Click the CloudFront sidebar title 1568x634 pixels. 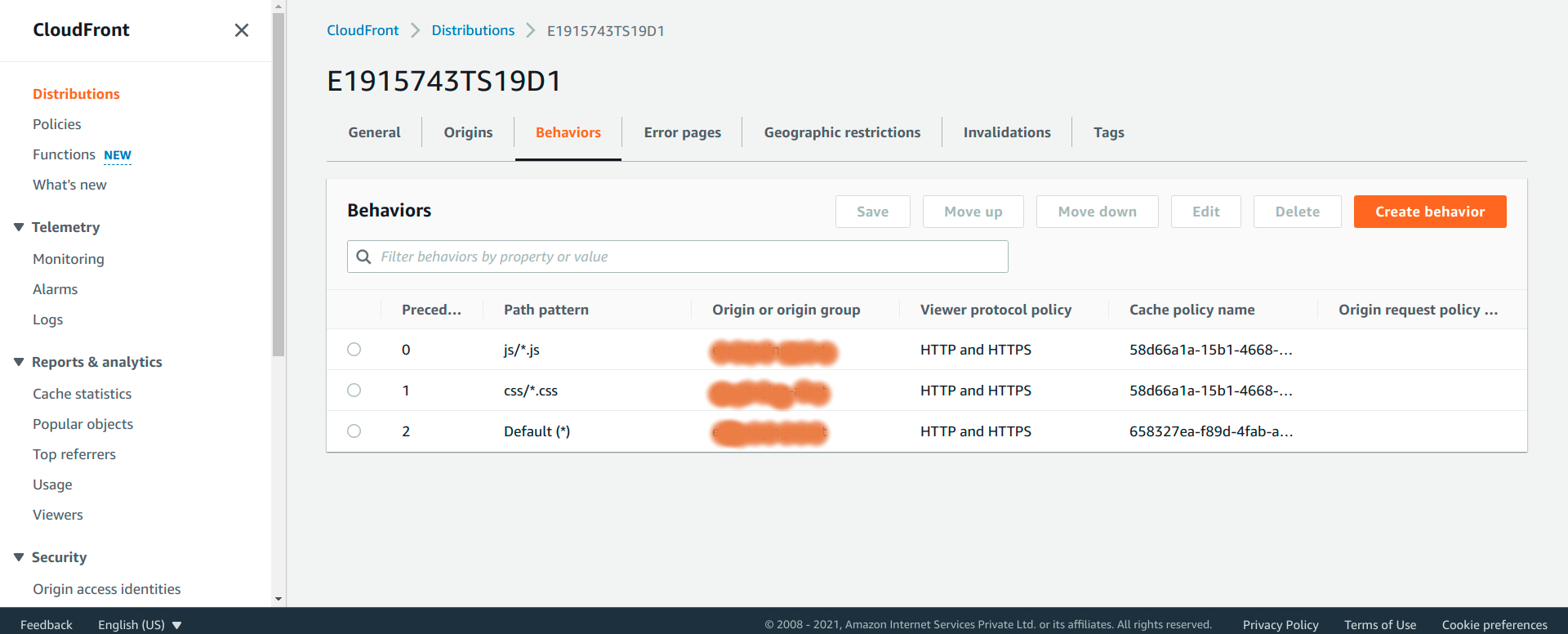[x=81, y=30]
